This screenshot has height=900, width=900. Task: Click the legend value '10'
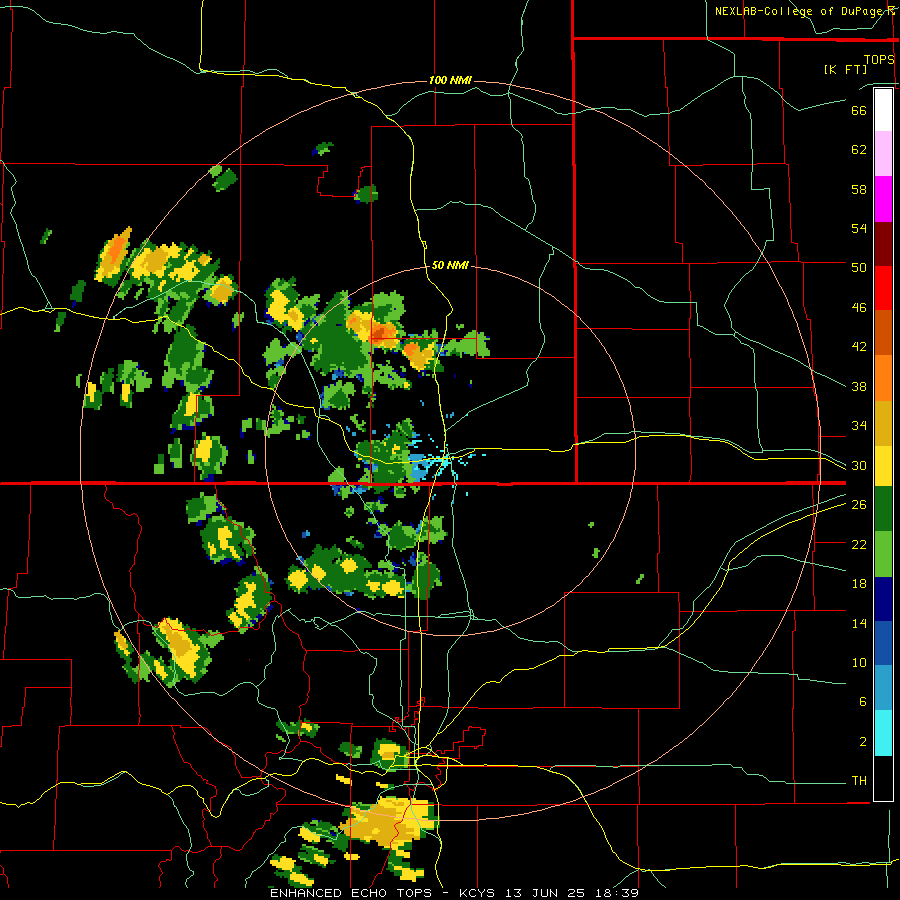click(x=859, y=663)
